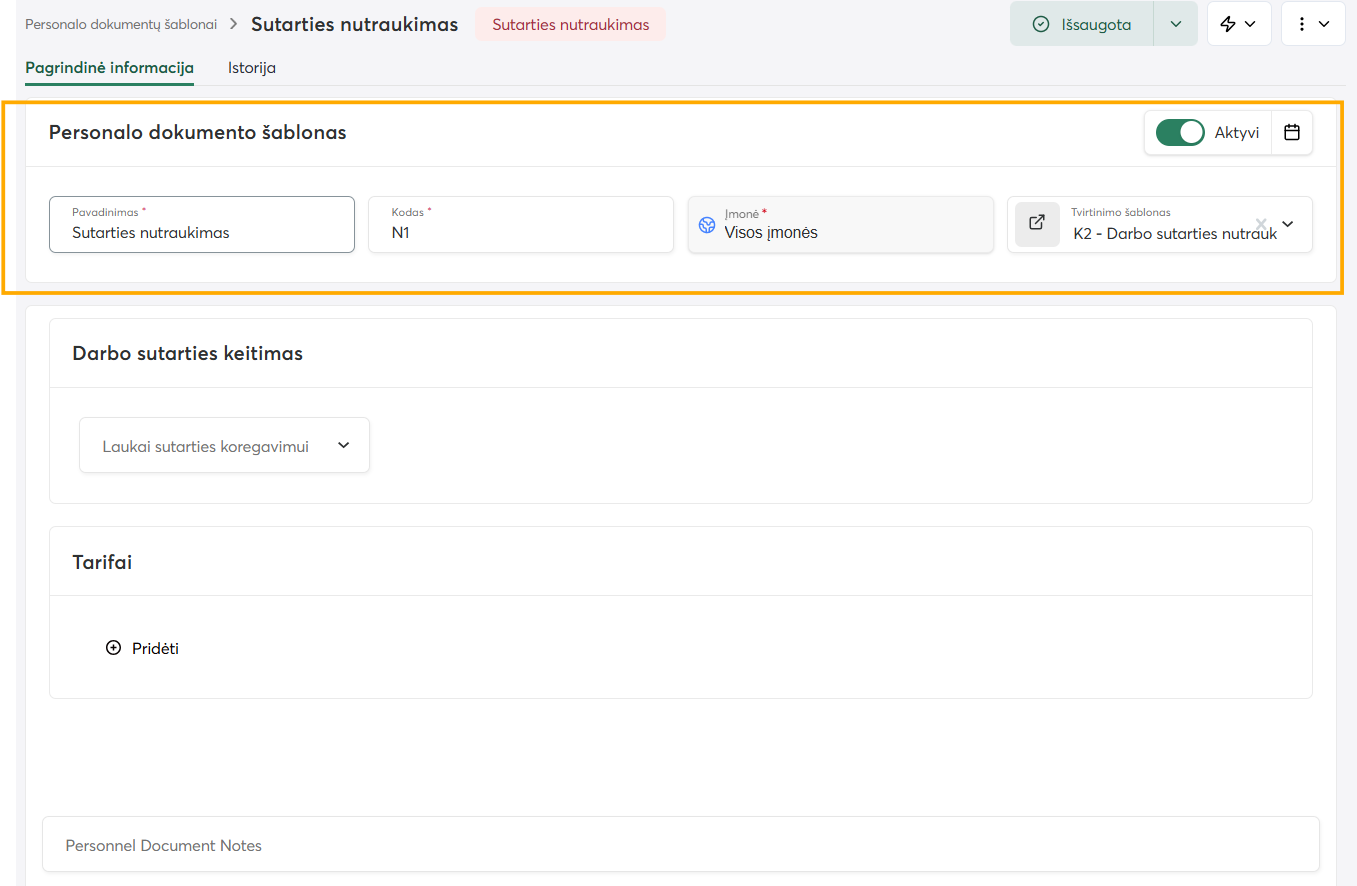Select the Įmonė field showing Visos įmonės
This screenshot has width=1357, height=886.
tap(841, 224)
